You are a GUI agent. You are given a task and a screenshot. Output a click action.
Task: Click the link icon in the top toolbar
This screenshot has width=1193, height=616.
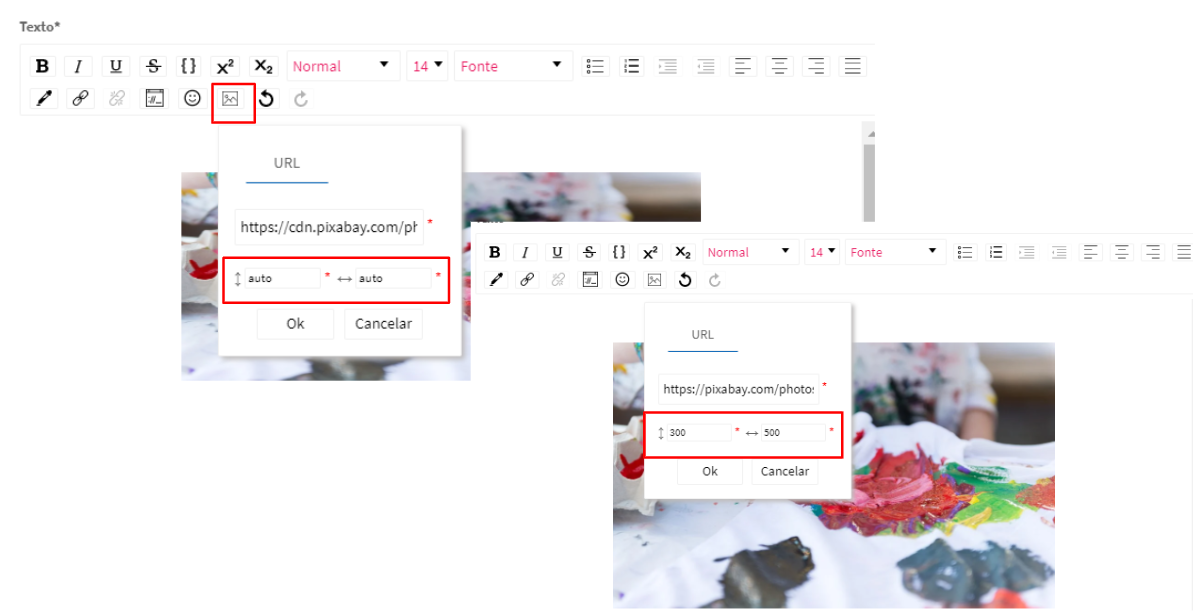point(79,98)
